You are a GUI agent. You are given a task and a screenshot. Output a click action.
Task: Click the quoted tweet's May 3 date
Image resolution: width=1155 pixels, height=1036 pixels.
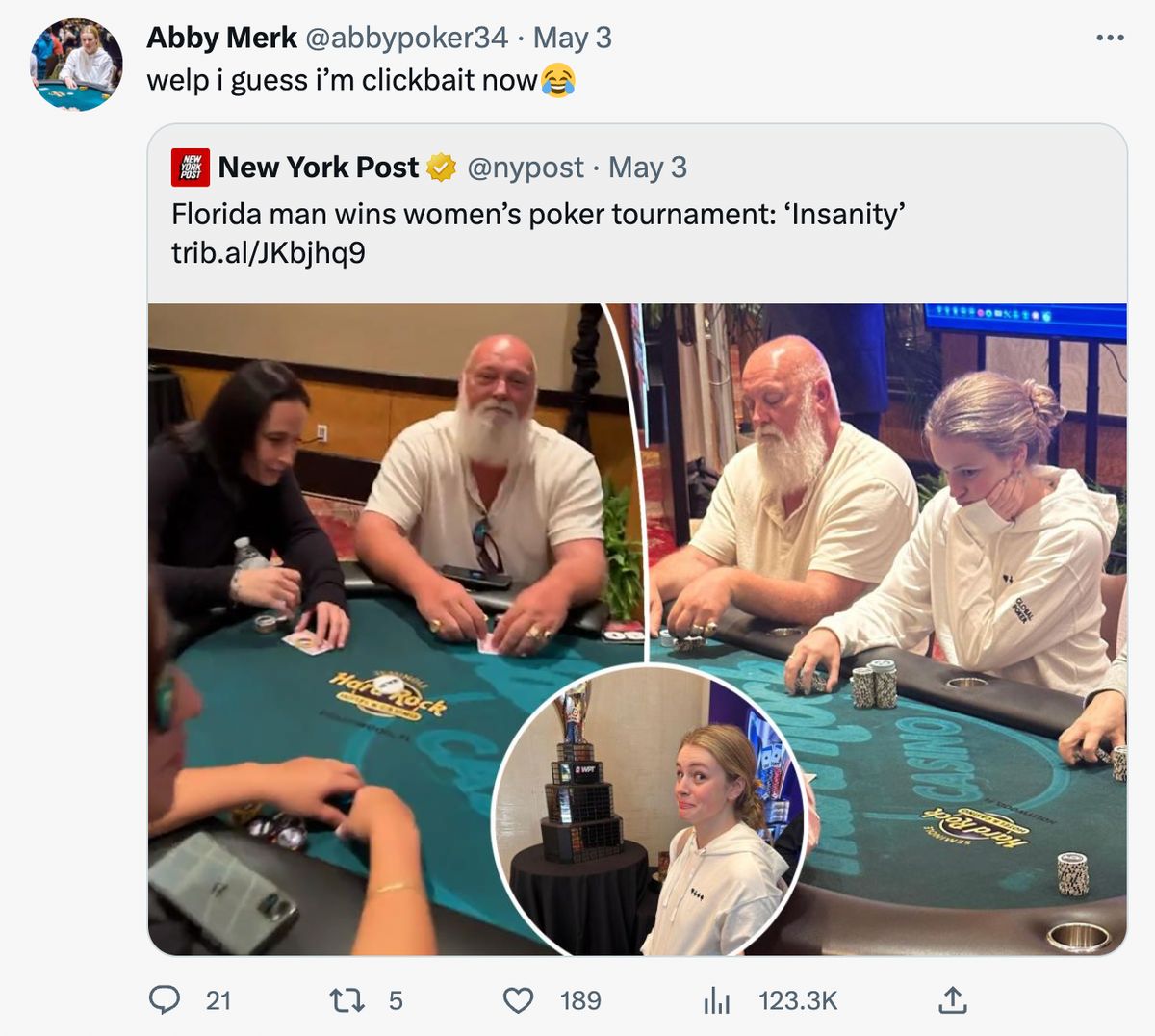coord(648,168)
